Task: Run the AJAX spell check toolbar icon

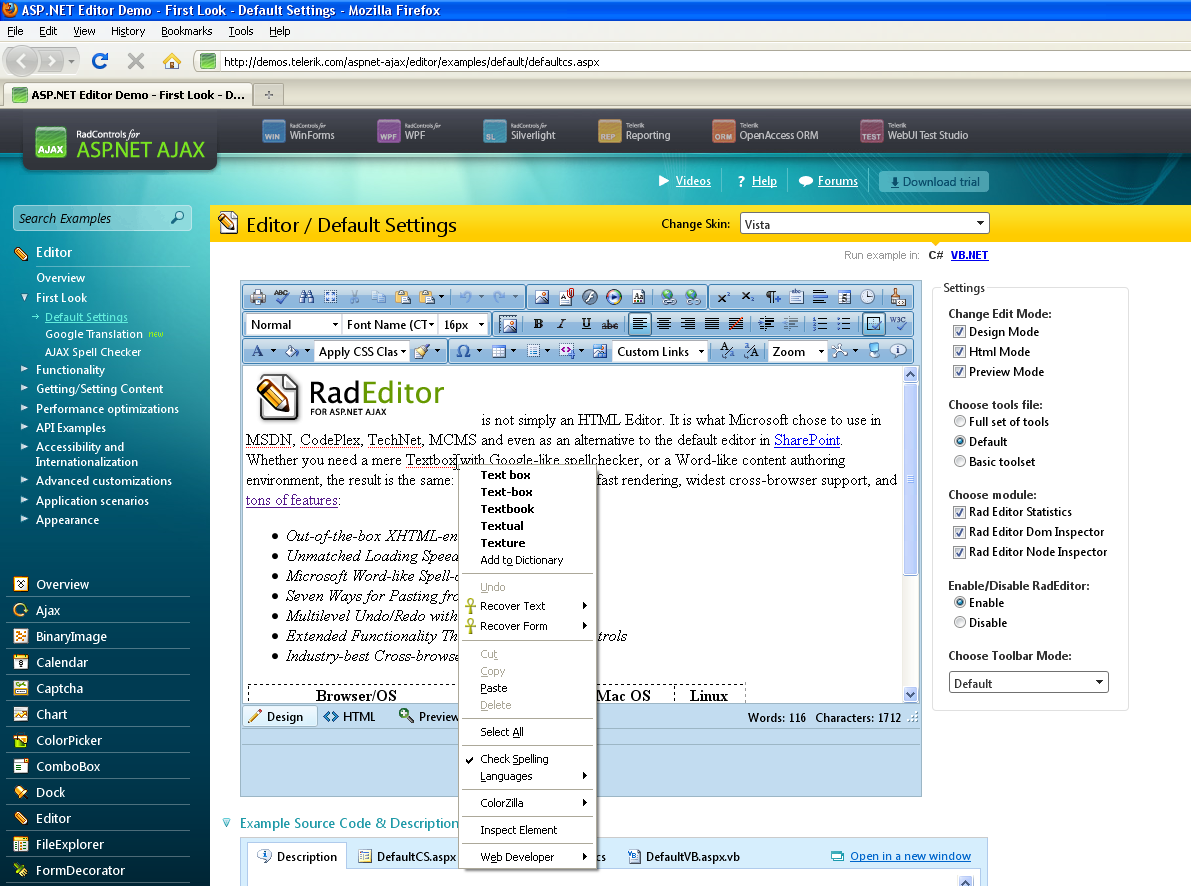Action: (282, 297)
